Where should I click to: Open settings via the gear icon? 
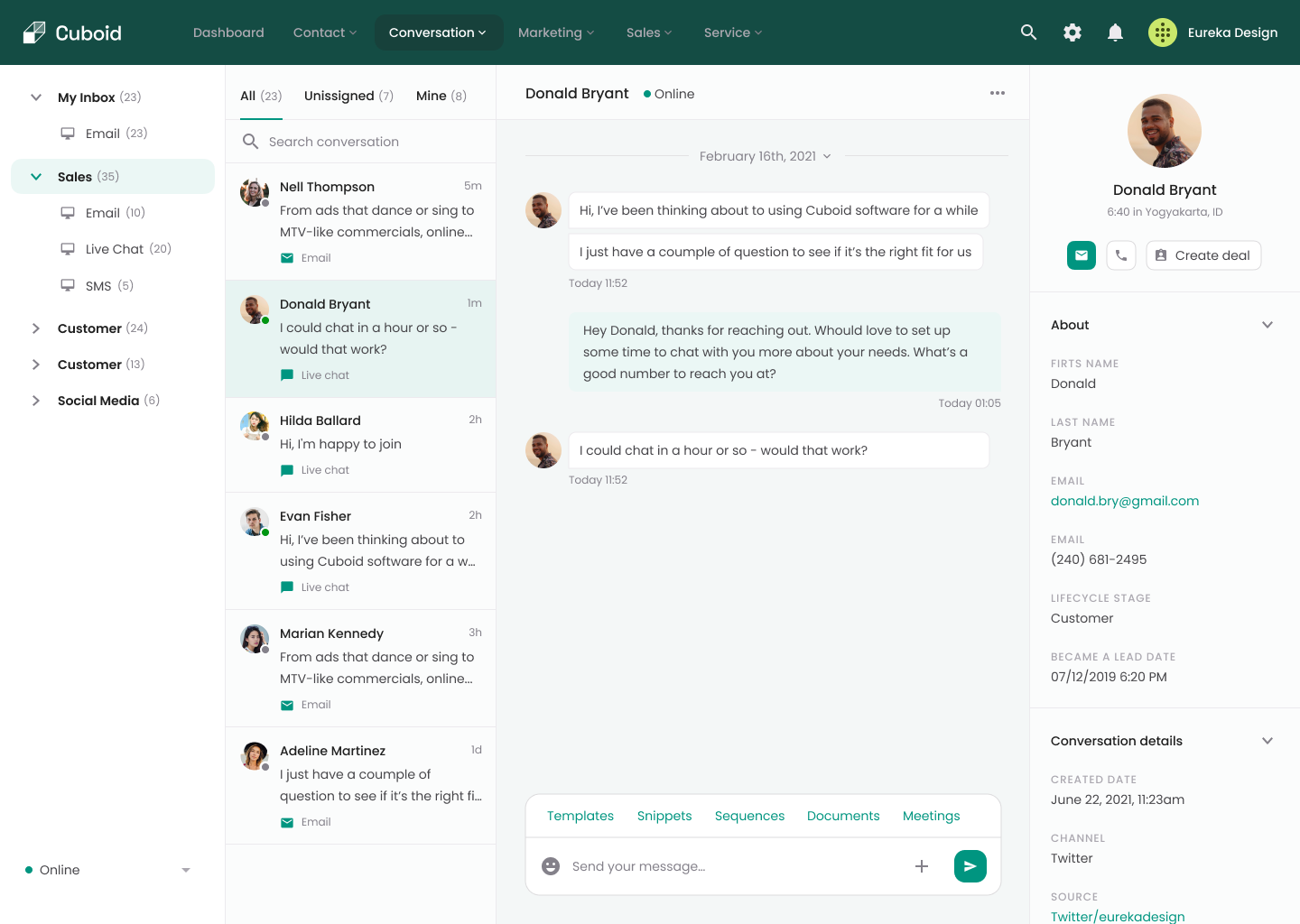1072,32
